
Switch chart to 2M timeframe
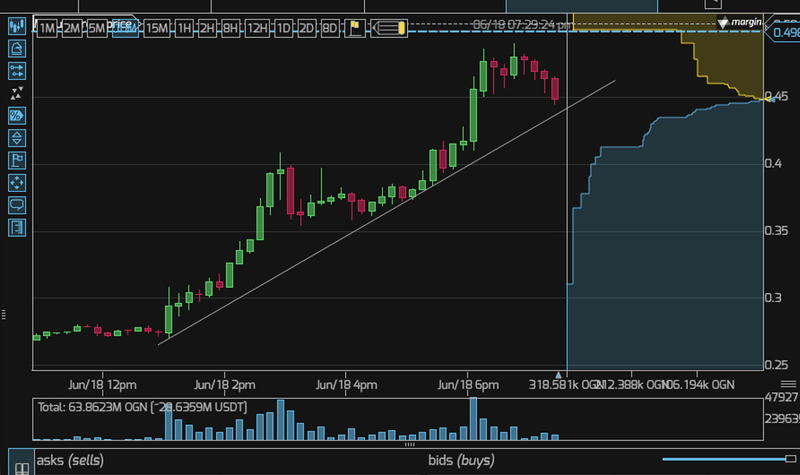(72, 28)
